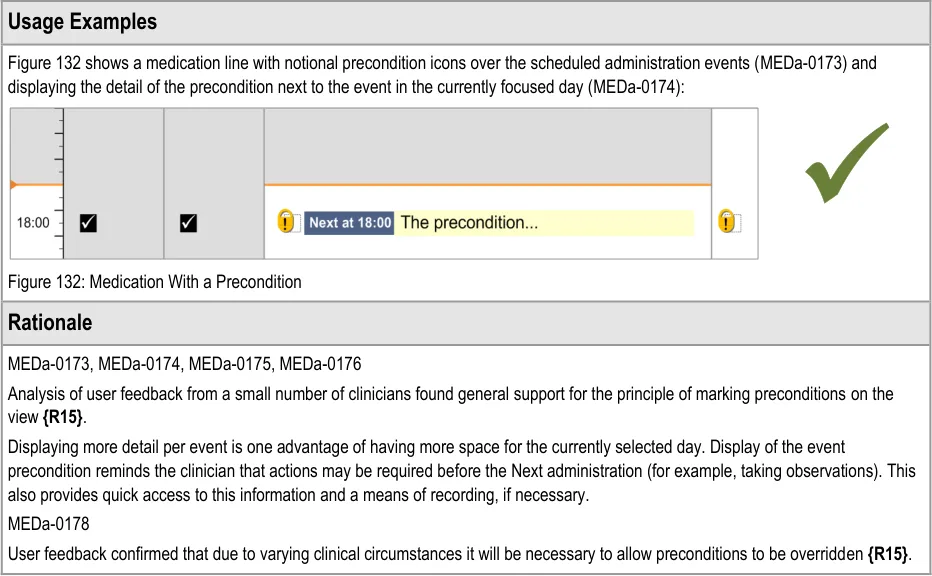Toggle the first checked box beside 18:00
This screenshot has width=932, height=576.
[x=88, y=223]
